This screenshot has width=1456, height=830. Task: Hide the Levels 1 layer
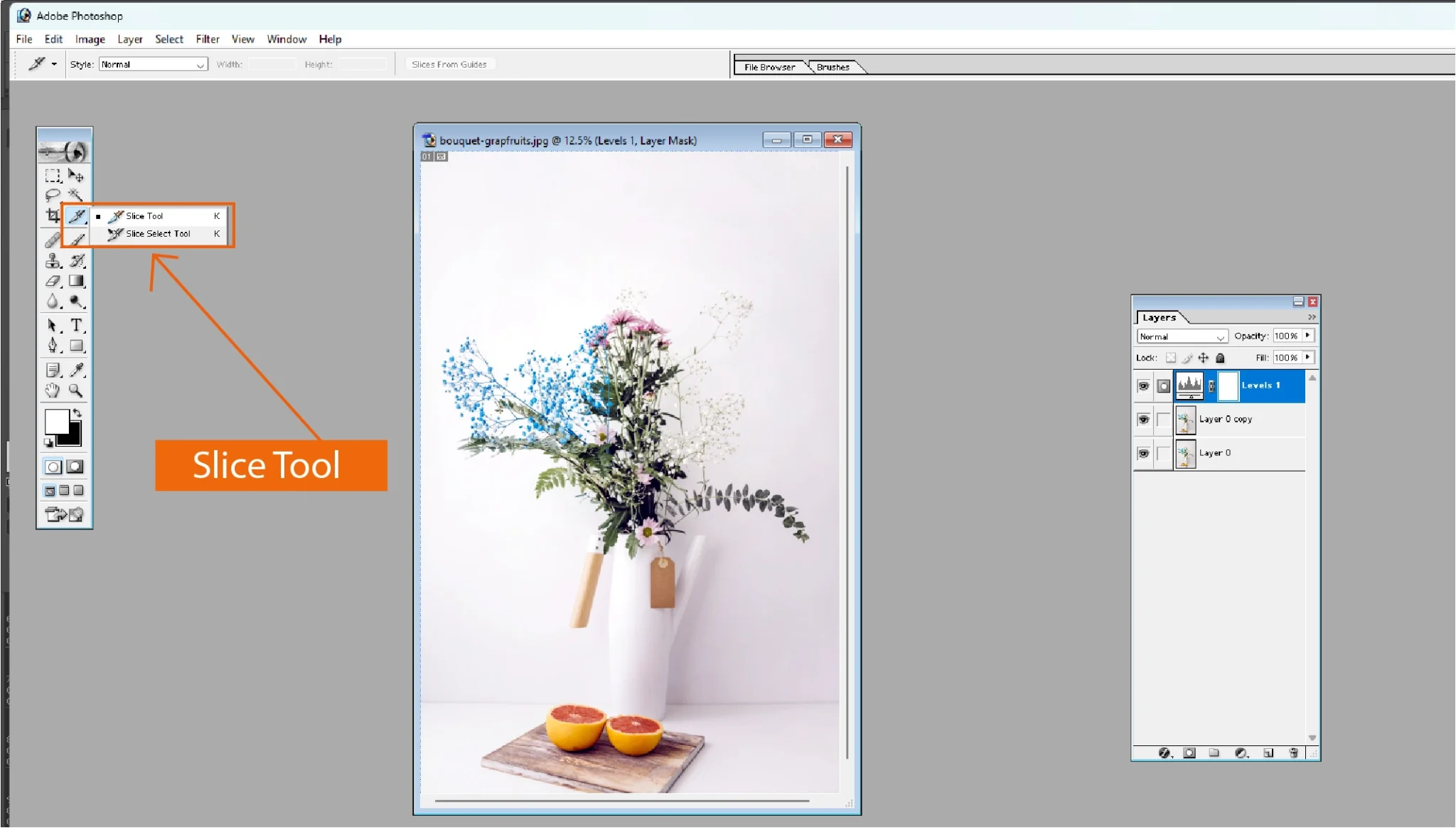(x=1143, y=386)
